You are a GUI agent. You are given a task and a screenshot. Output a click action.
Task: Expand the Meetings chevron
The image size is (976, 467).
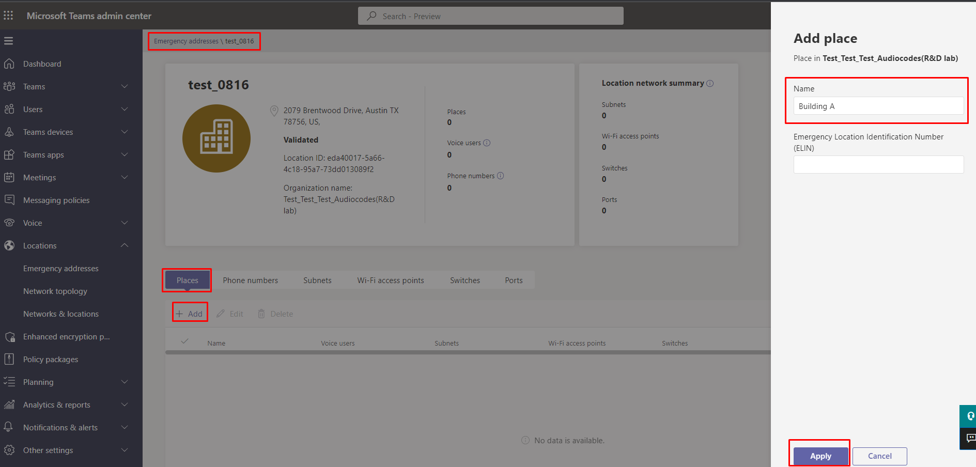coord(124,177)
